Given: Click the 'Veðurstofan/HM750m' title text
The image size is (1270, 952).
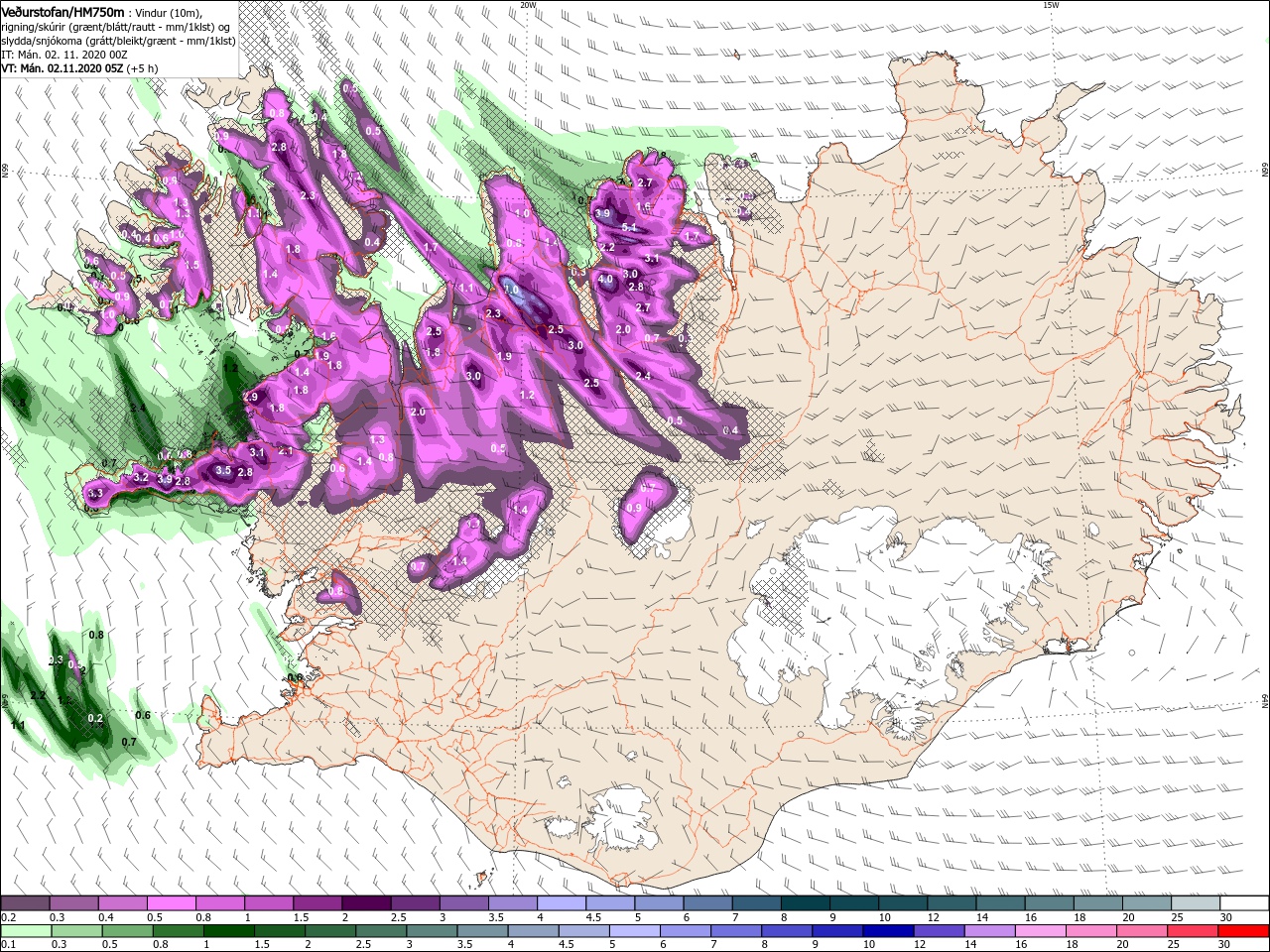Looking at the screenshot, I should coord(63,11).
